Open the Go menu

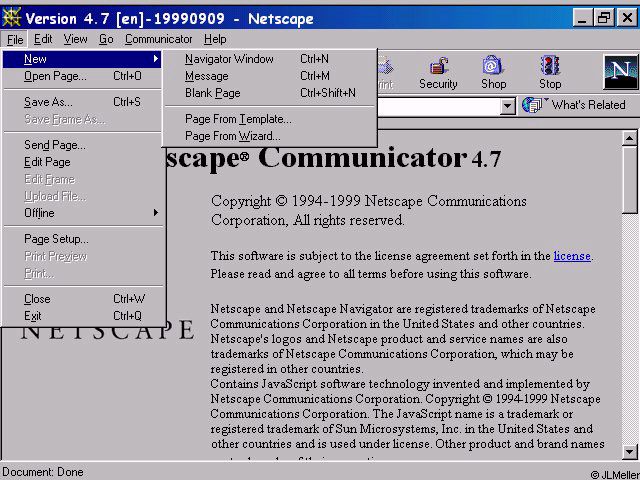pyautogui.click(x=106, y=39)
